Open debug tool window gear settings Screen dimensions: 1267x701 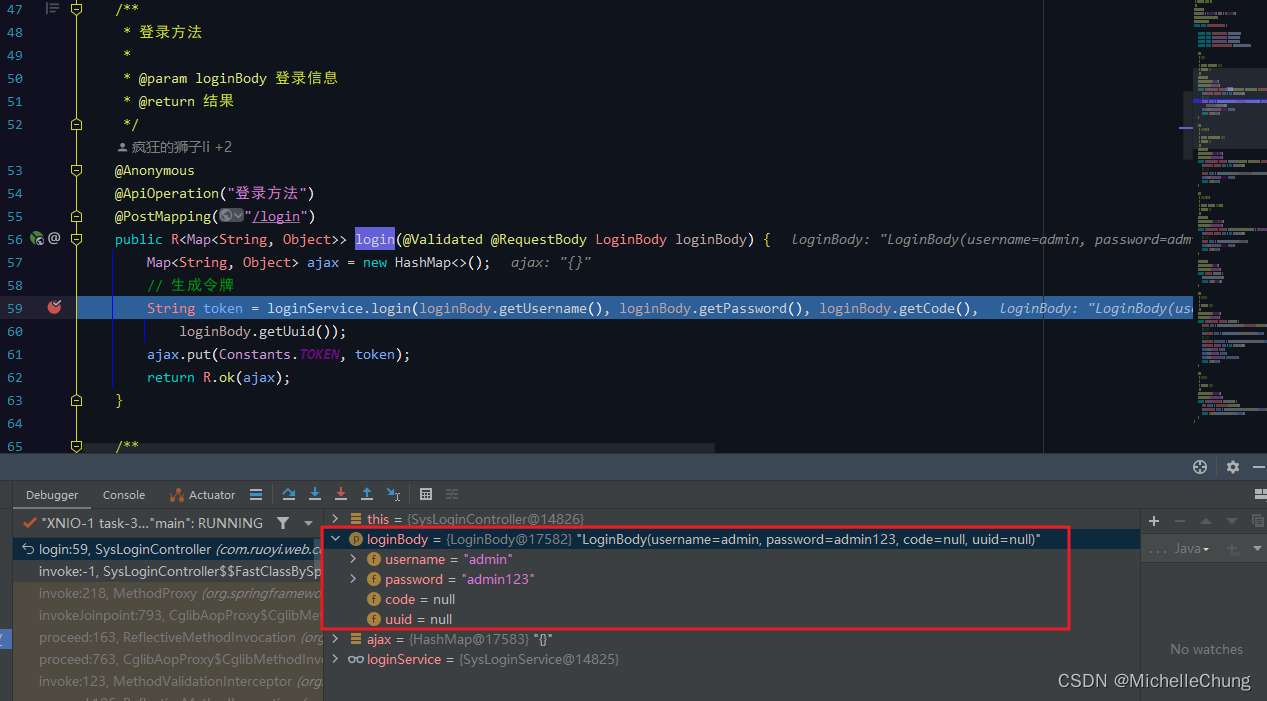click(1233, 467)
